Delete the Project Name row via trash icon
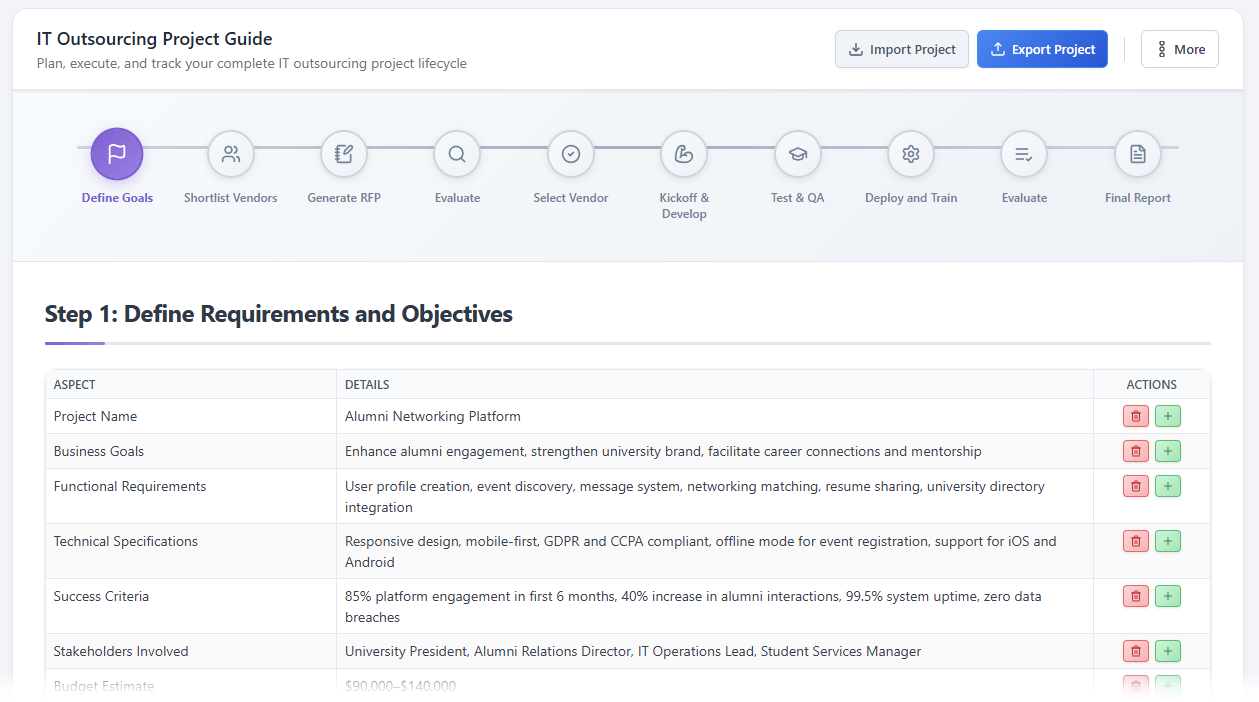 [1135, 415]
